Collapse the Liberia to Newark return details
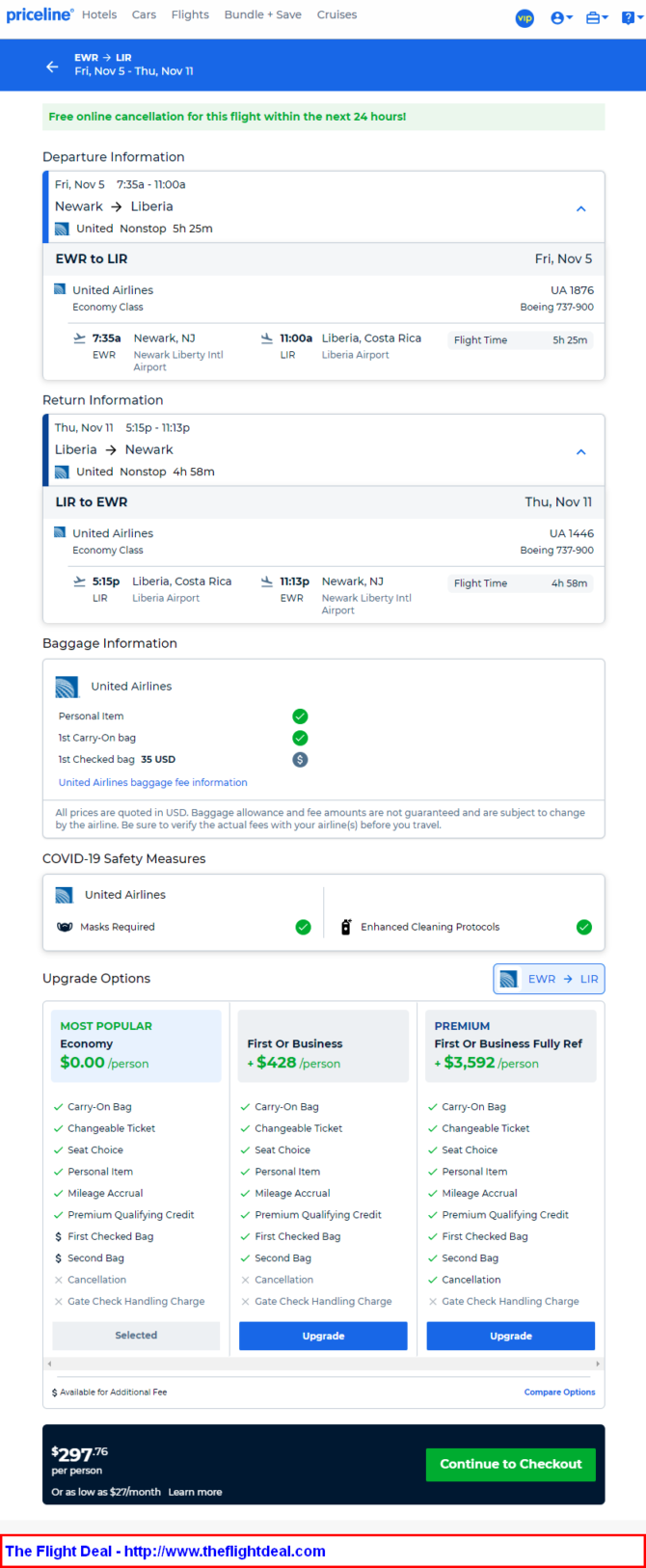Viewport: 646px width, 1568px height. pos(580,451)
